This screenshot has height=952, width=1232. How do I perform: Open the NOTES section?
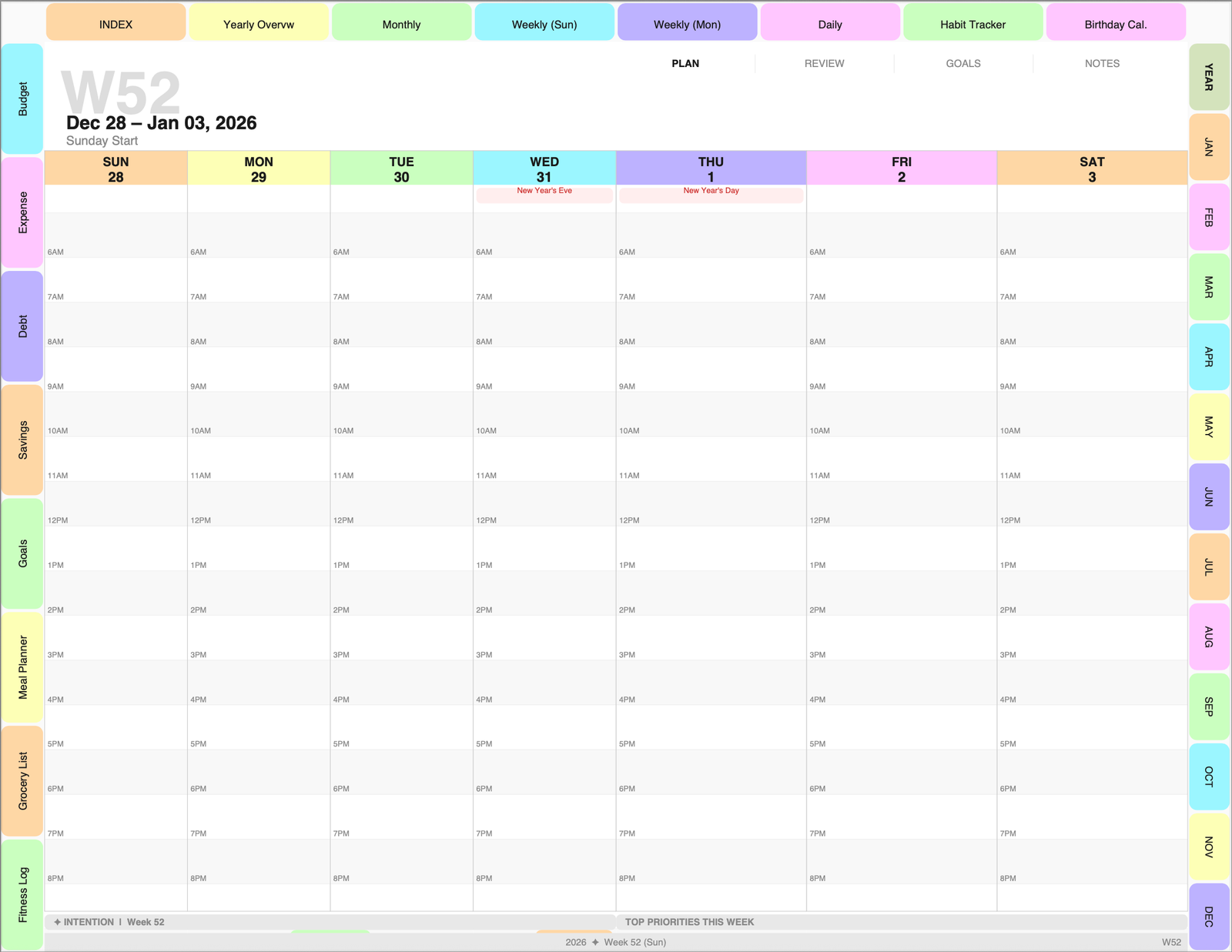(x=1102, y=63)
